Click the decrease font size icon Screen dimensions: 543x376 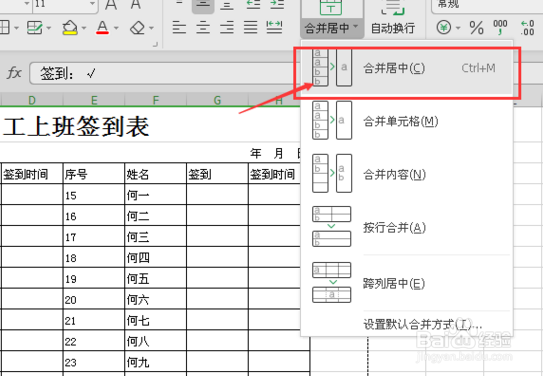pyautogui.click(x=136, y=3)
